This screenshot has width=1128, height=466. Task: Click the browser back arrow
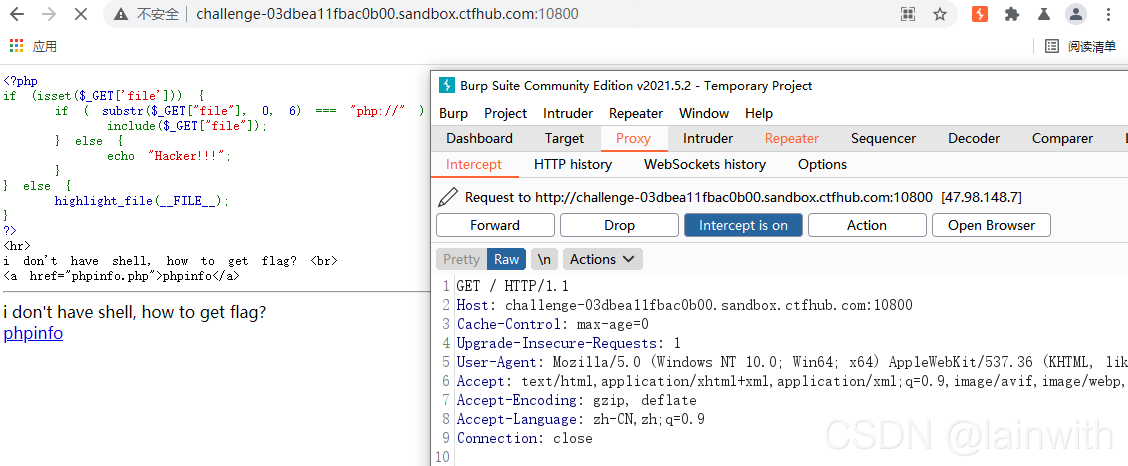coord(16,14)
